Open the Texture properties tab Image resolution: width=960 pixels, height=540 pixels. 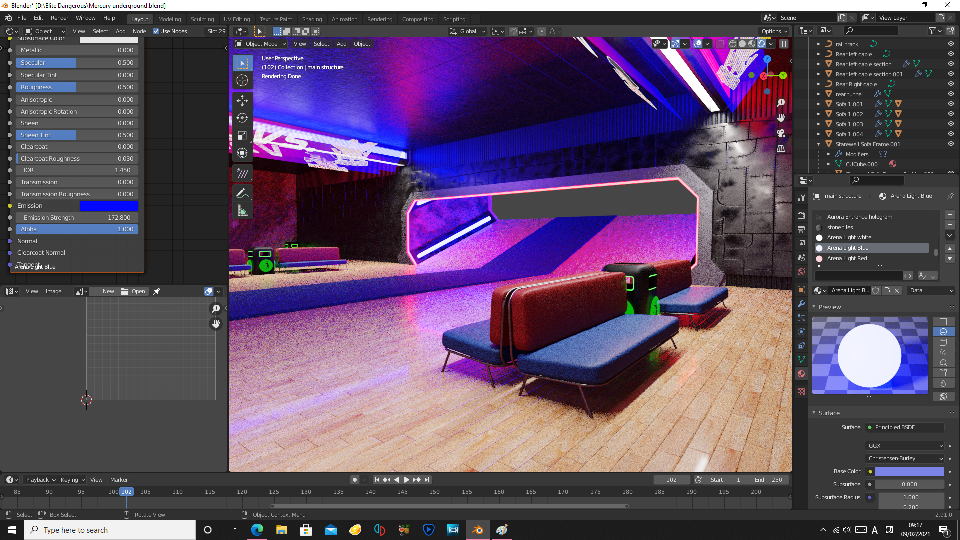tap(801, 391)
